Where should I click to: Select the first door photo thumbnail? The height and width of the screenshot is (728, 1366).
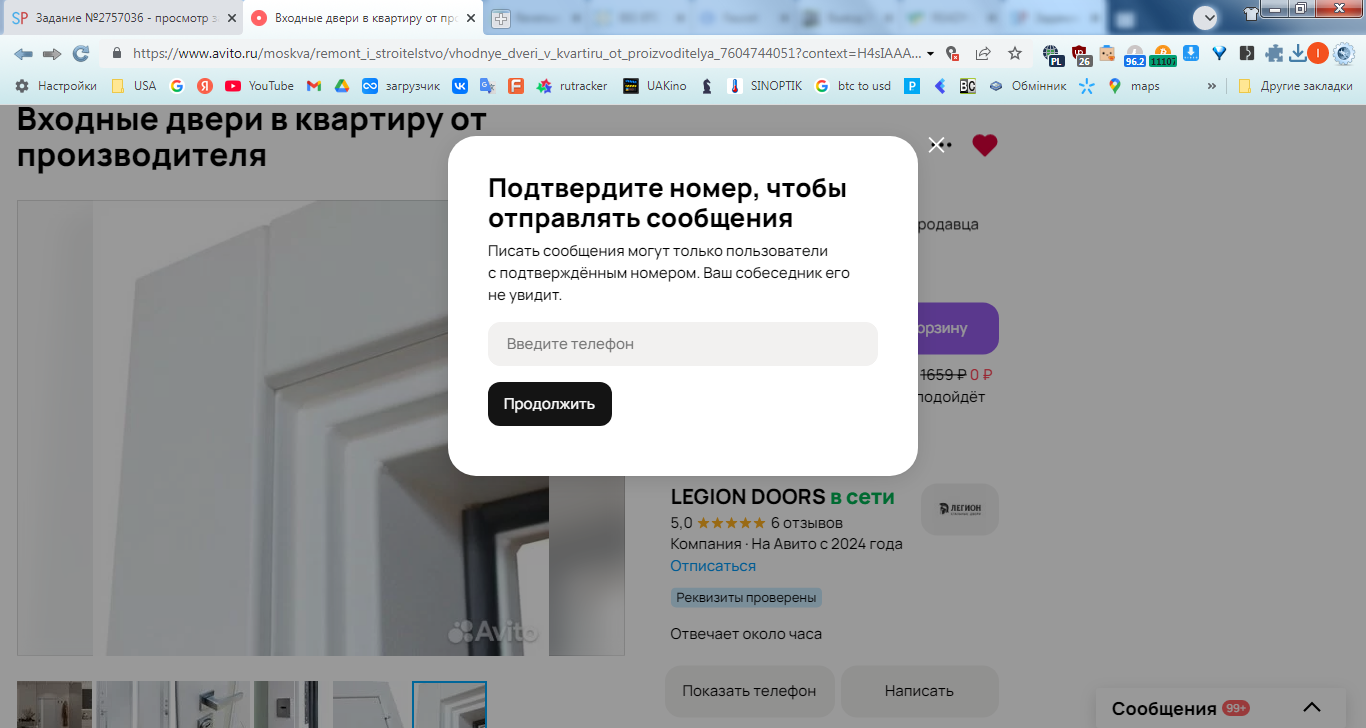(x=54, y=705)
